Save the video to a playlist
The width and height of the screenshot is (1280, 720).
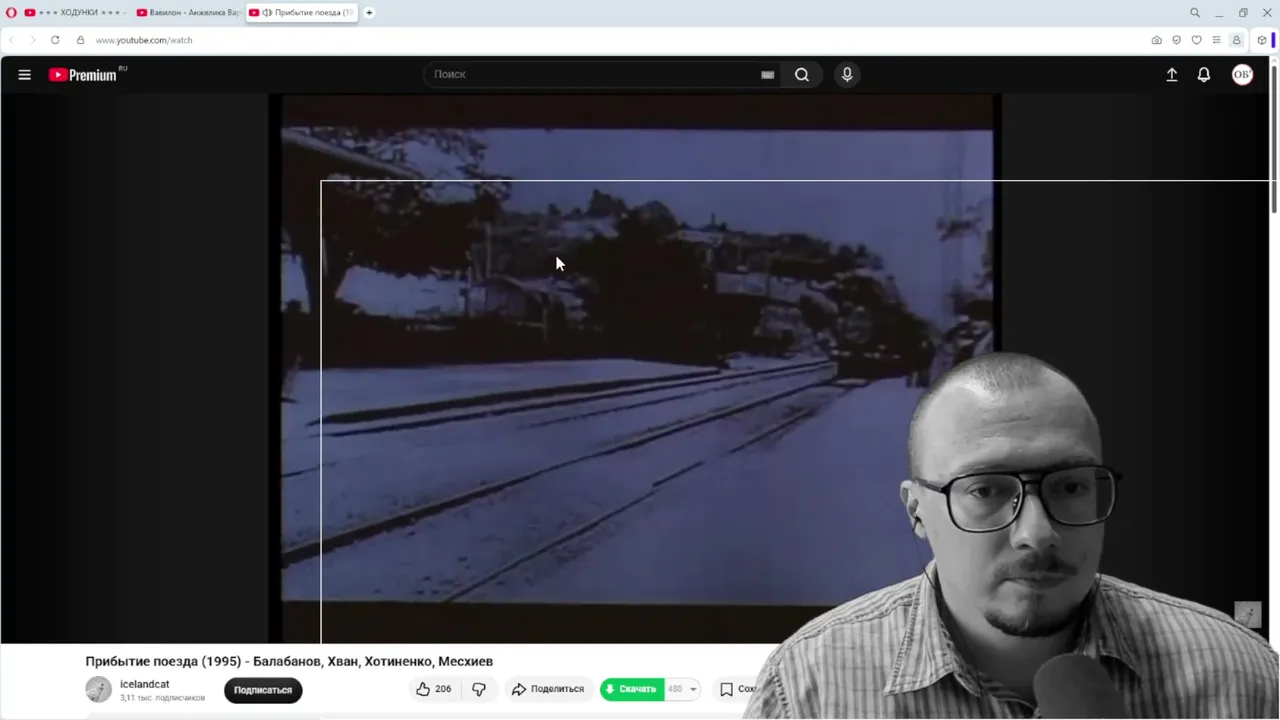click(738, 689)
